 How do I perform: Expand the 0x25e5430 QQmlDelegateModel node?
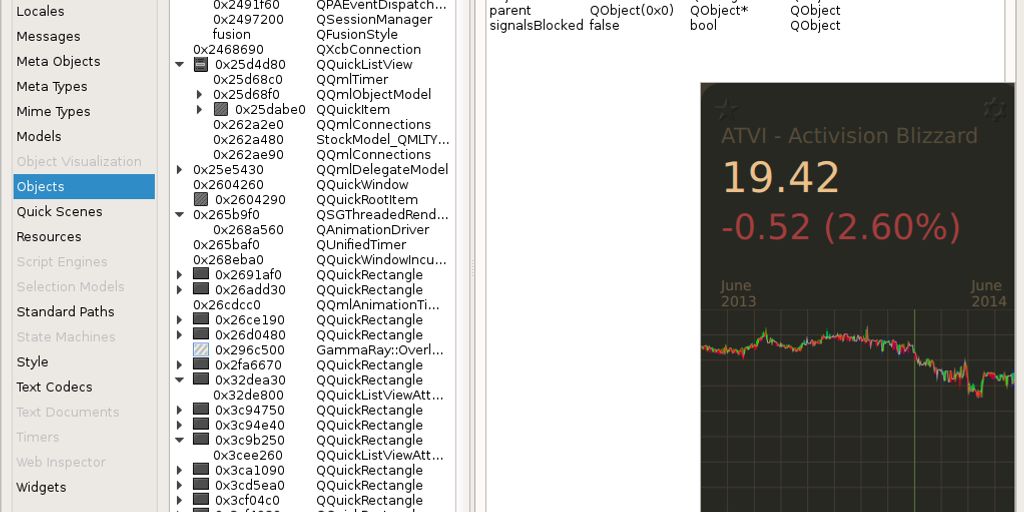point(180,170)
